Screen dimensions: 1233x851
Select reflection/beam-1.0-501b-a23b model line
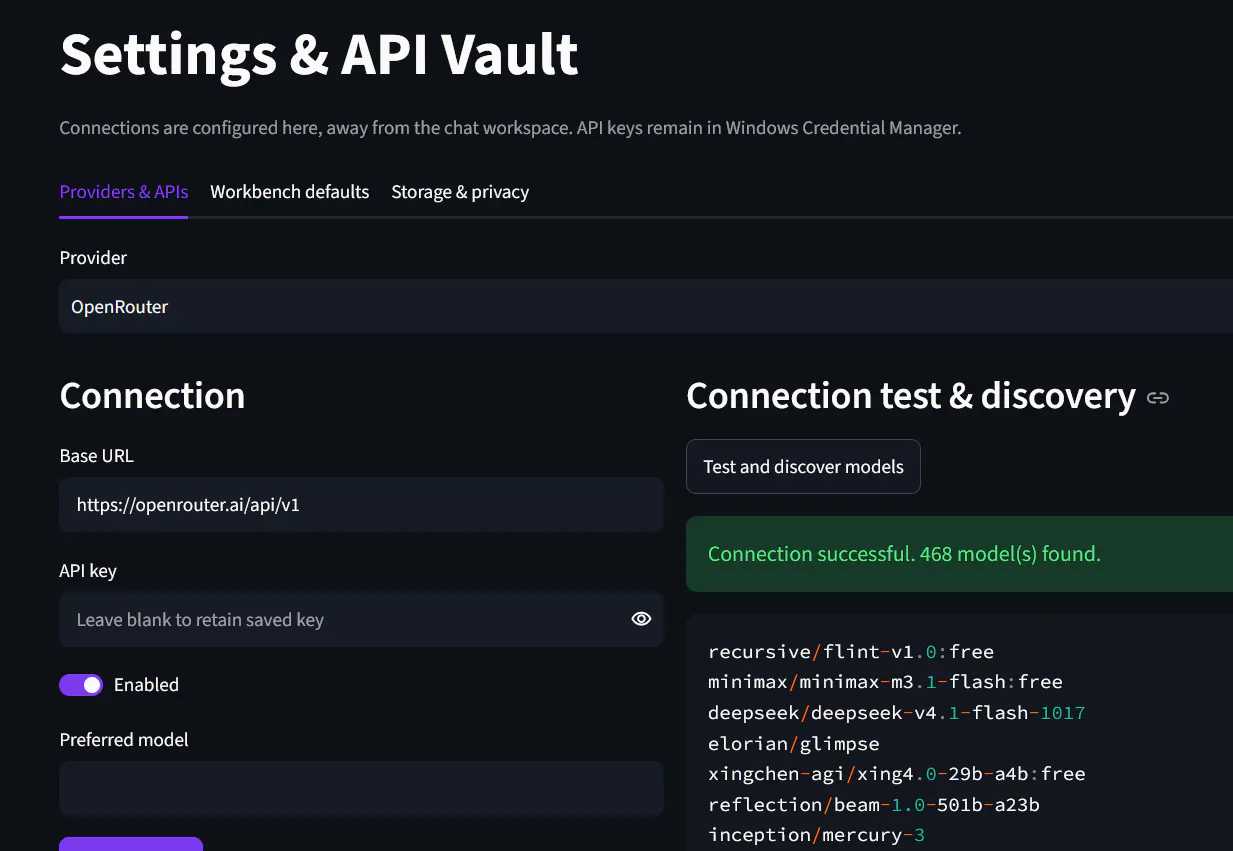pyautogui.click(x=874, y=805)
